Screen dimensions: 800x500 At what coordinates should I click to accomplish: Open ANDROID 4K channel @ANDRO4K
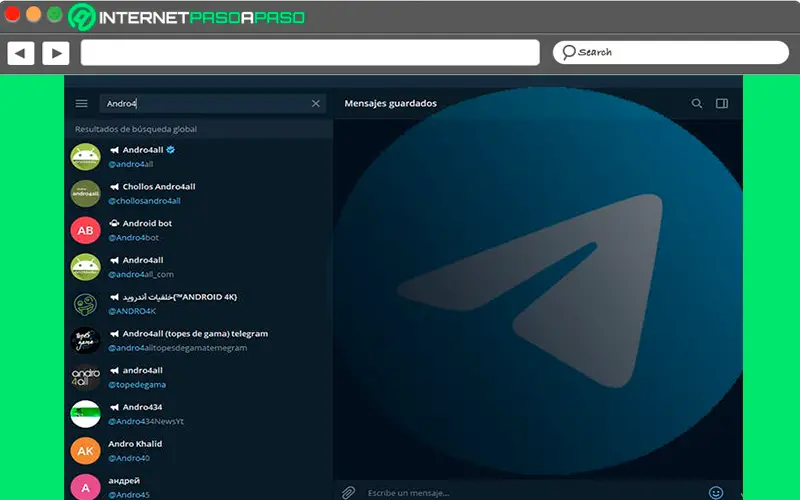(x=199, y=304)
